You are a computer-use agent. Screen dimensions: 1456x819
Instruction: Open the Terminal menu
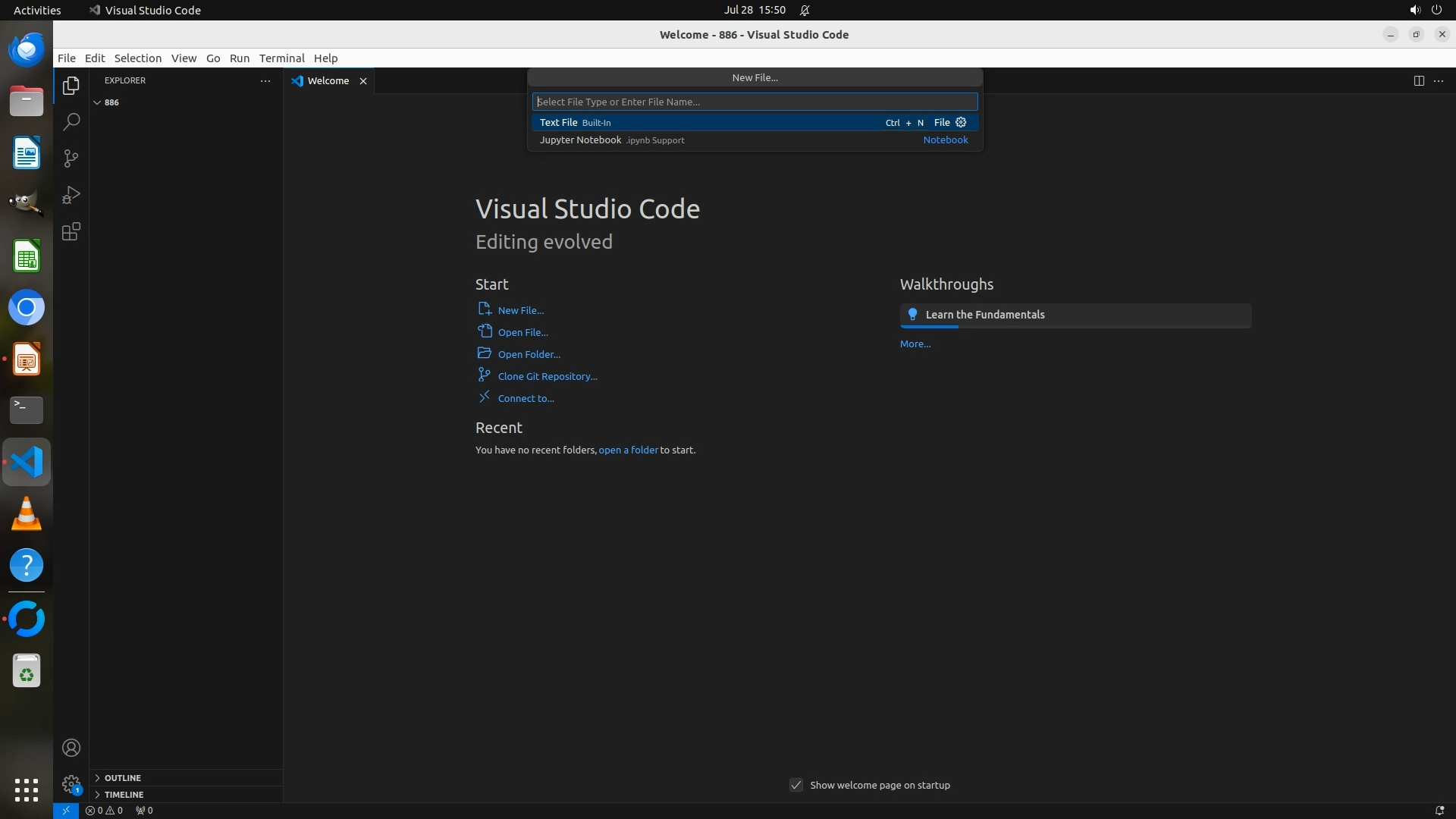tap(281, 58)
